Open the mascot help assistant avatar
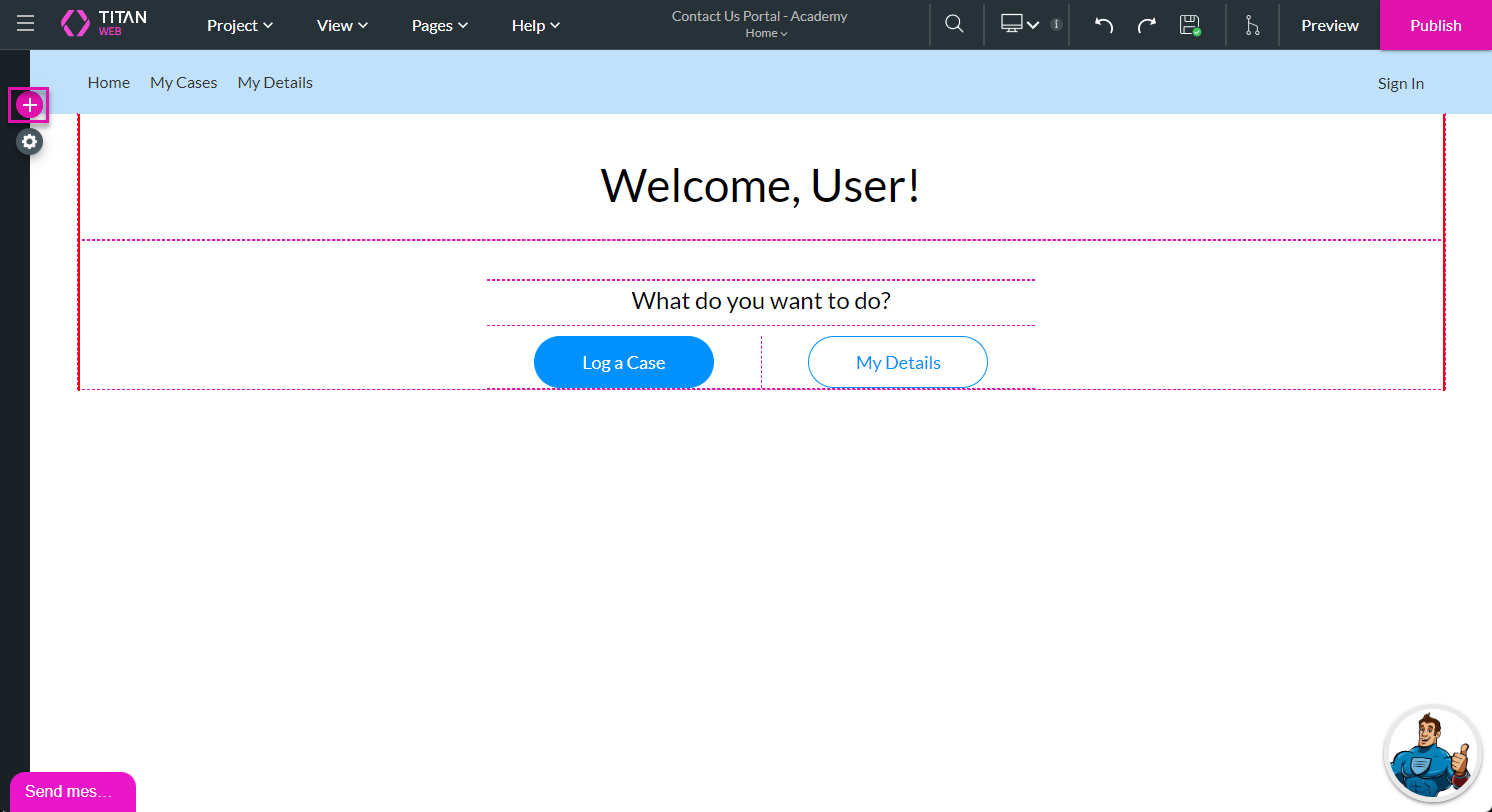This screenshot has width=1492, height=812. [1433, 755]
